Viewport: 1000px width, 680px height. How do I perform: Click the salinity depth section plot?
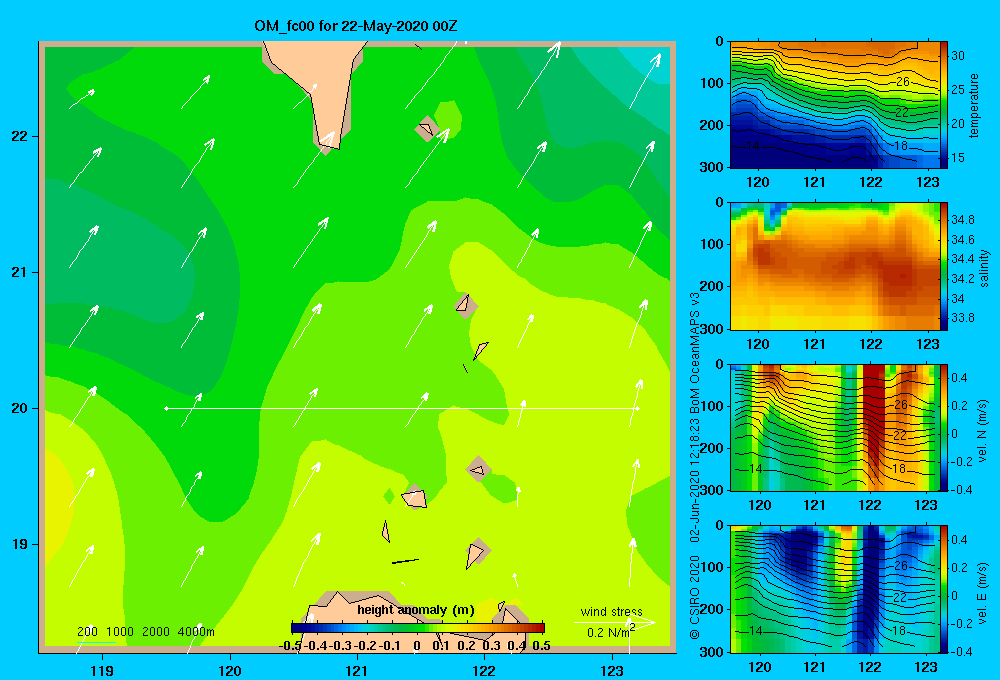(834, 267)
